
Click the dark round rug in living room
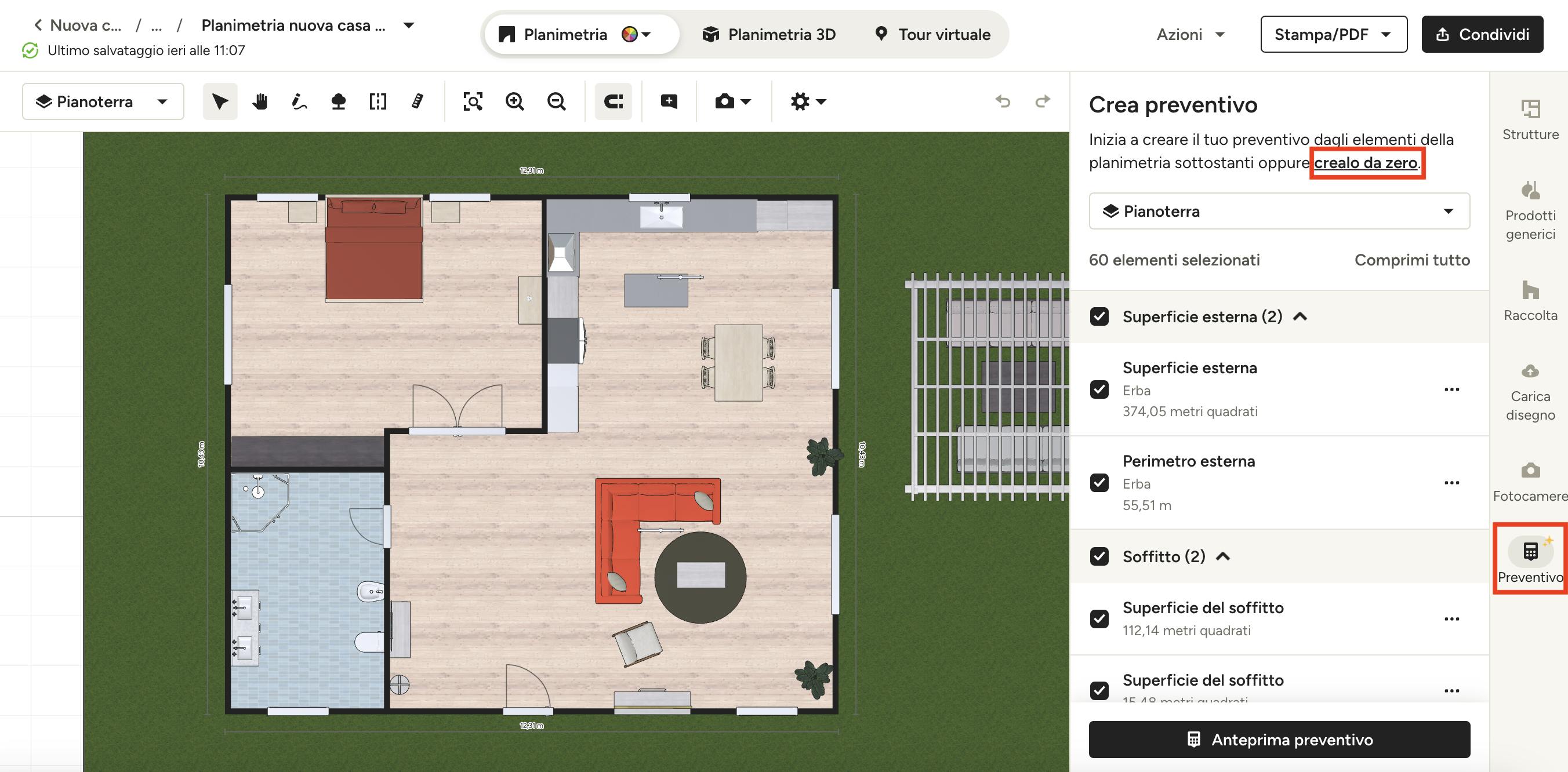point(700,577)
